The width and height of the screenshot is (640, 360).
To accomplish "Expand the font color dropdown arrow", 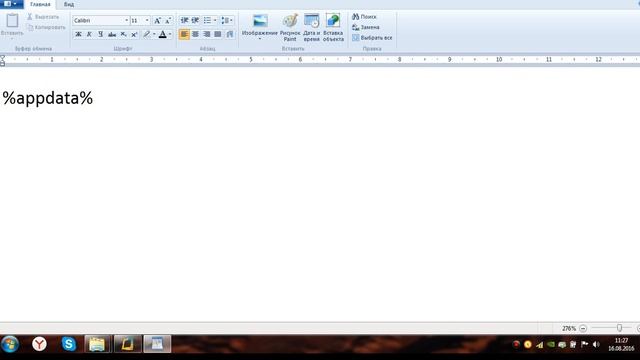I will [170, 34].
